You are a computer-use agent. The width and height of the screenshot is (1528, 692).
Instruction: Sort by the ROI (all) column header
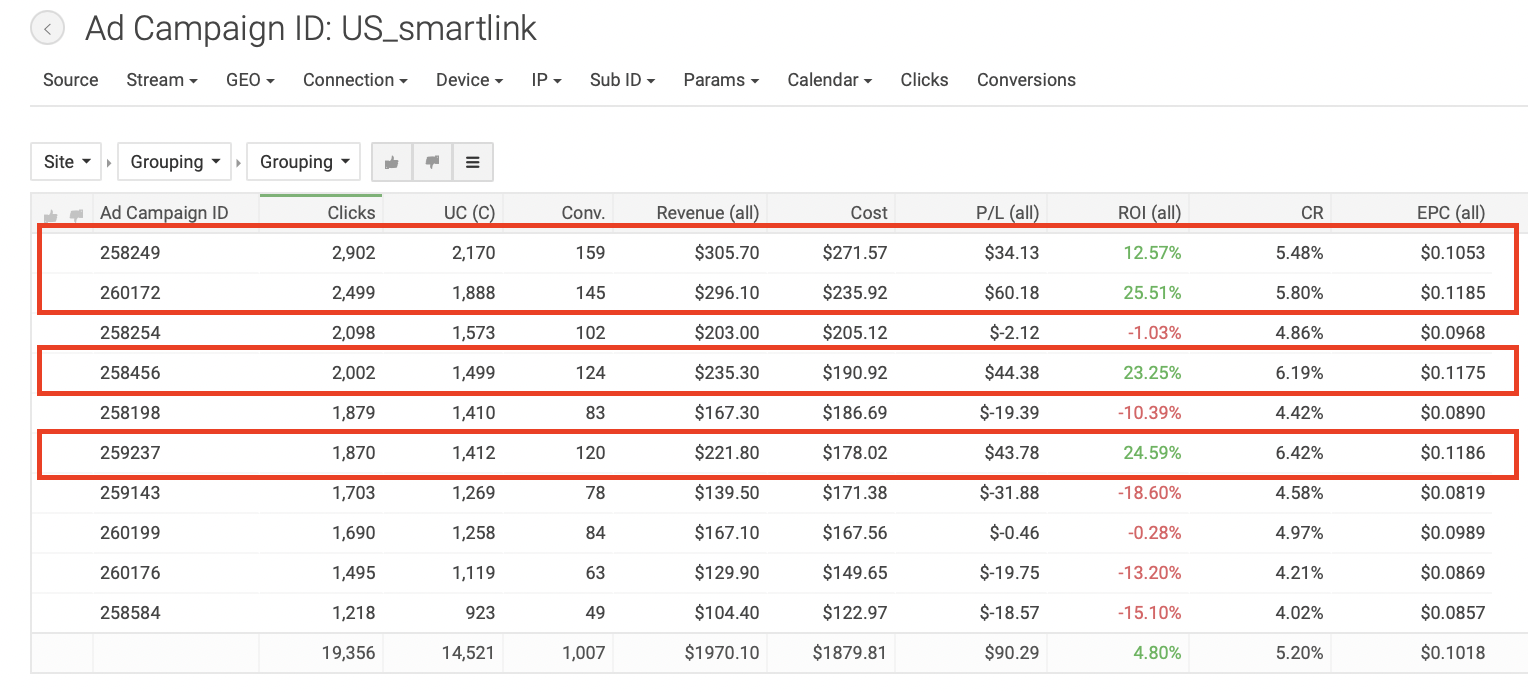[x=1149, y=212]
